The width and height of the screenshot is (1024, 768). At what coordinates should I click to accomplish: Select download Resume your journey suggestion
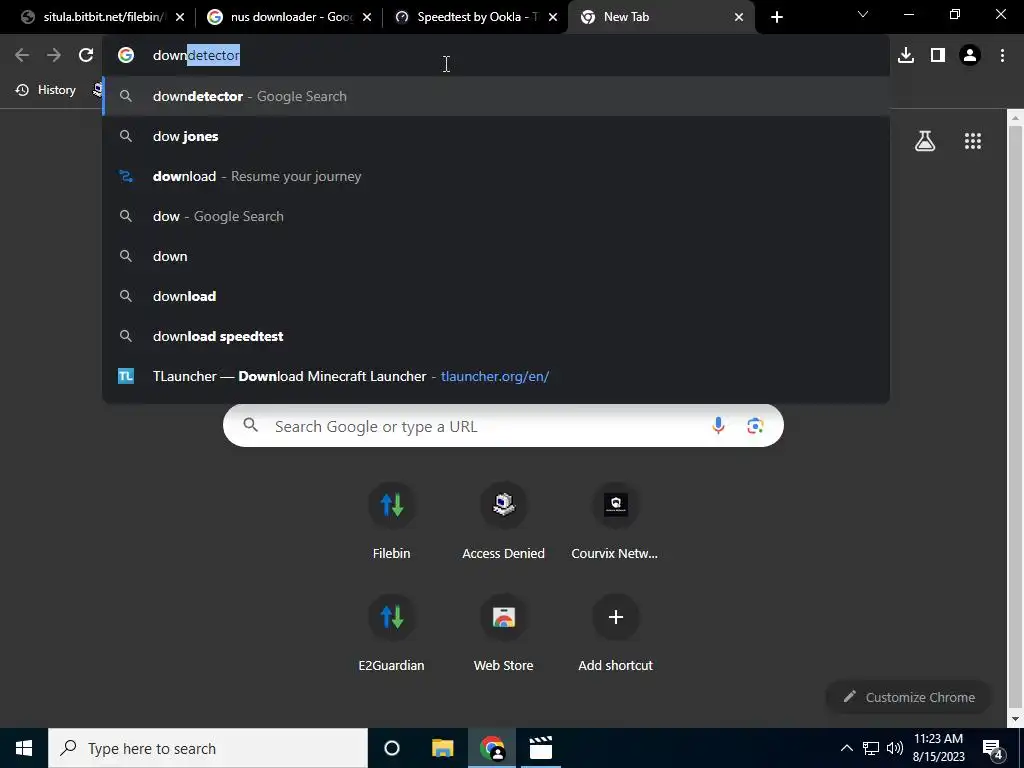[496, 176]
